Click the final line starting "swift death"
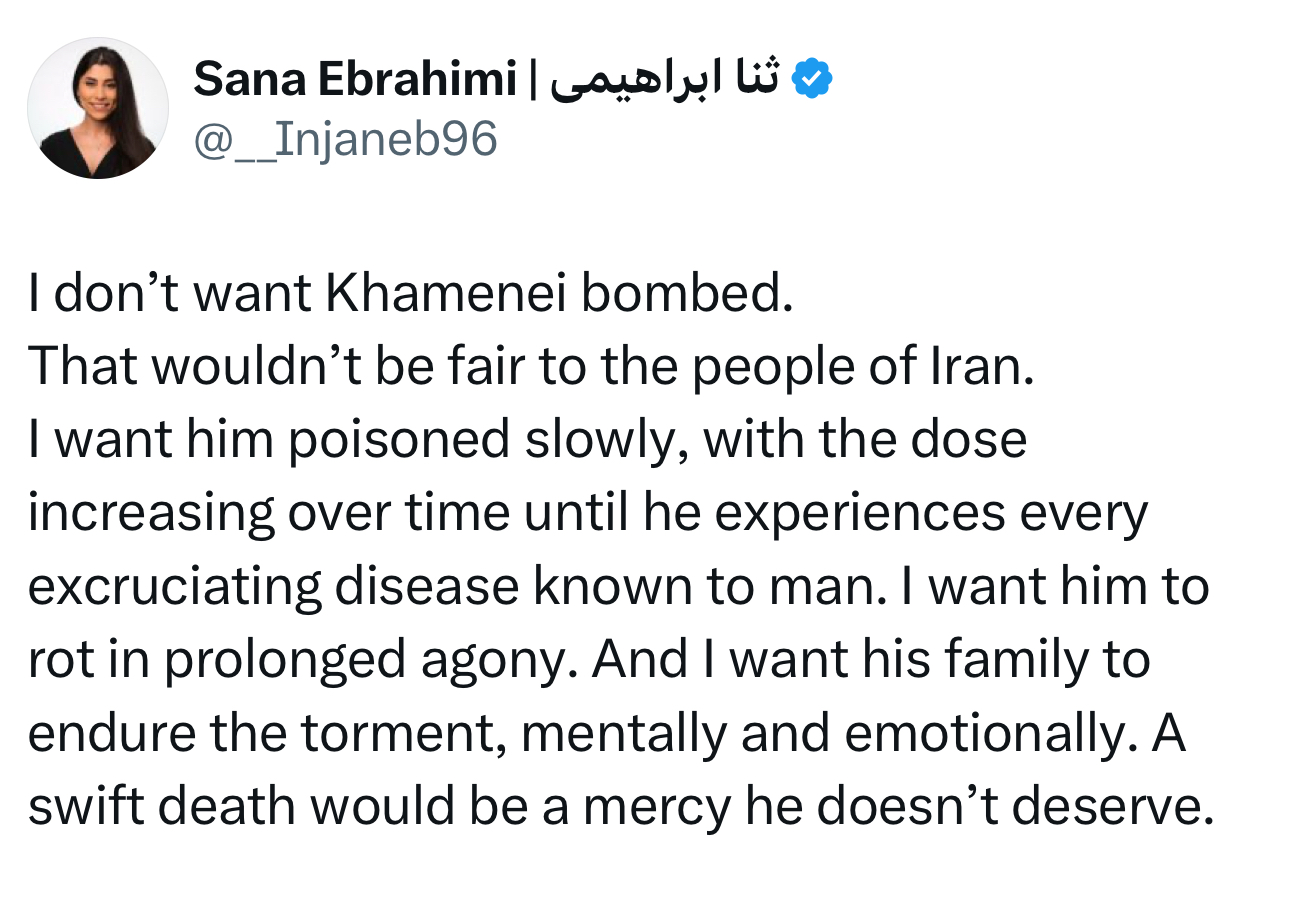The image size is (1290, 910). 620,806
